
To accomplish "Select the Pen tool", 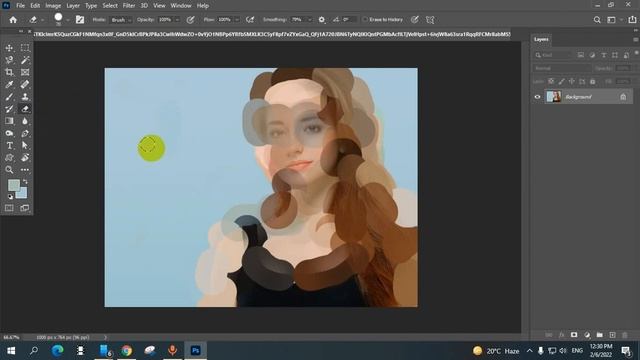I will coord(25,133).
